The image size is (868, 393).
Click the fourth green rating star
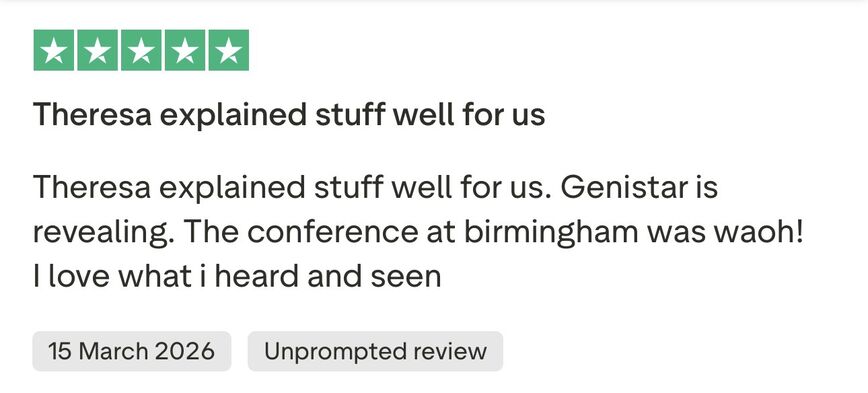(185, 50)
